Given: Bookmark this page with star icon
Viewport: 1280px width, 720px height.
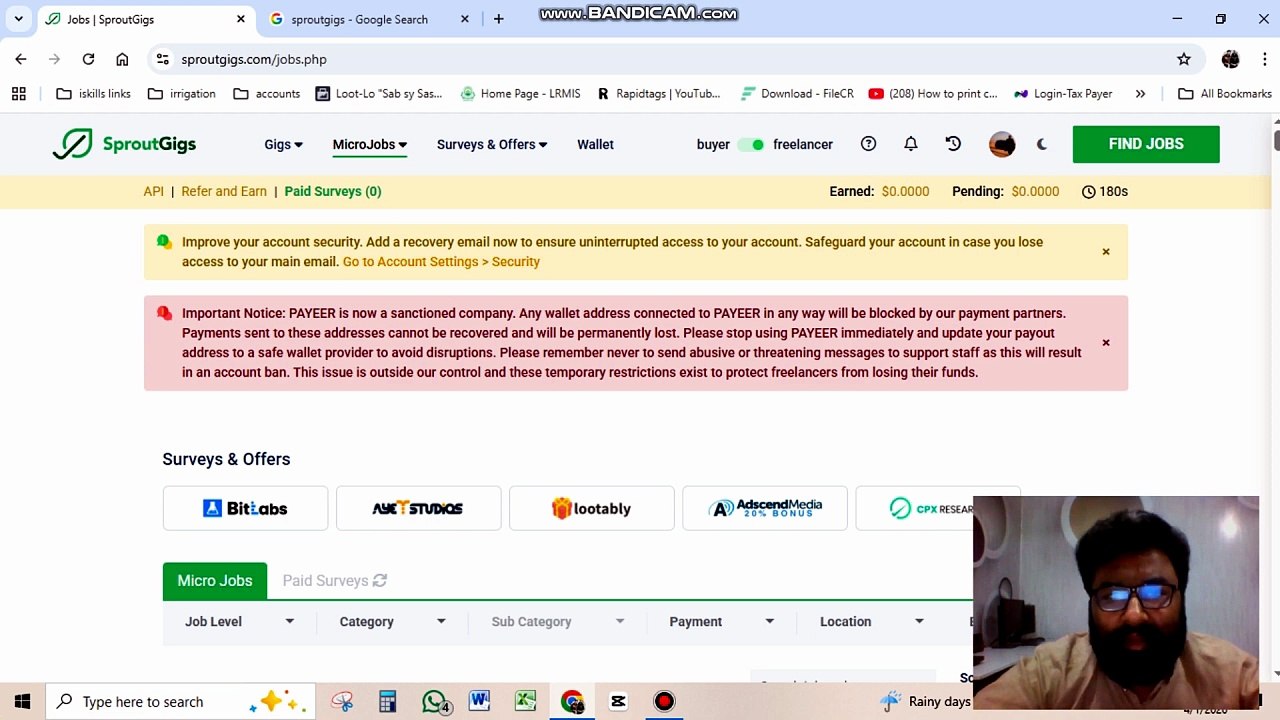Looking at the screenshot, I should (x=1184, y=59).
